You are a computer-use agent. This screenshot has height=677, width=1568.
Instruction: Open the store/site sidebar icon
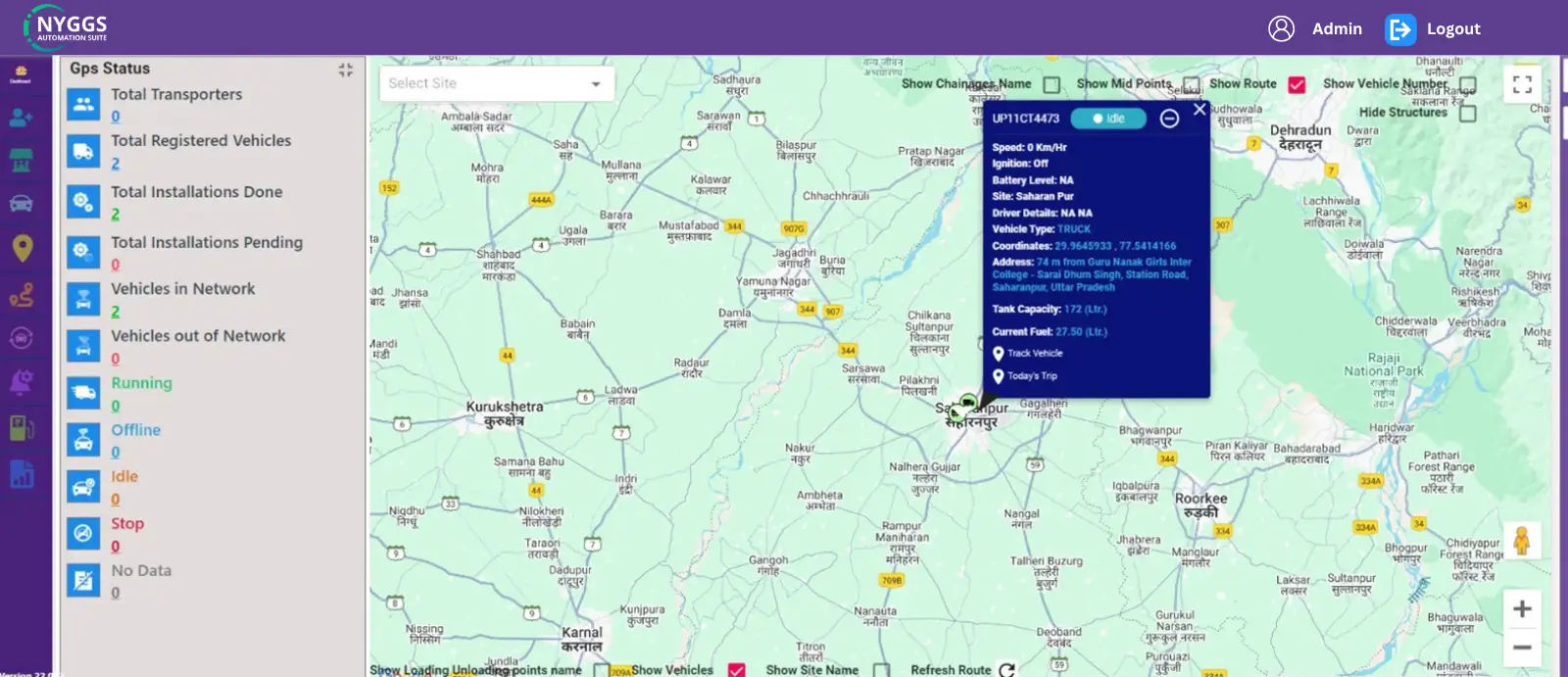[21, 160]
